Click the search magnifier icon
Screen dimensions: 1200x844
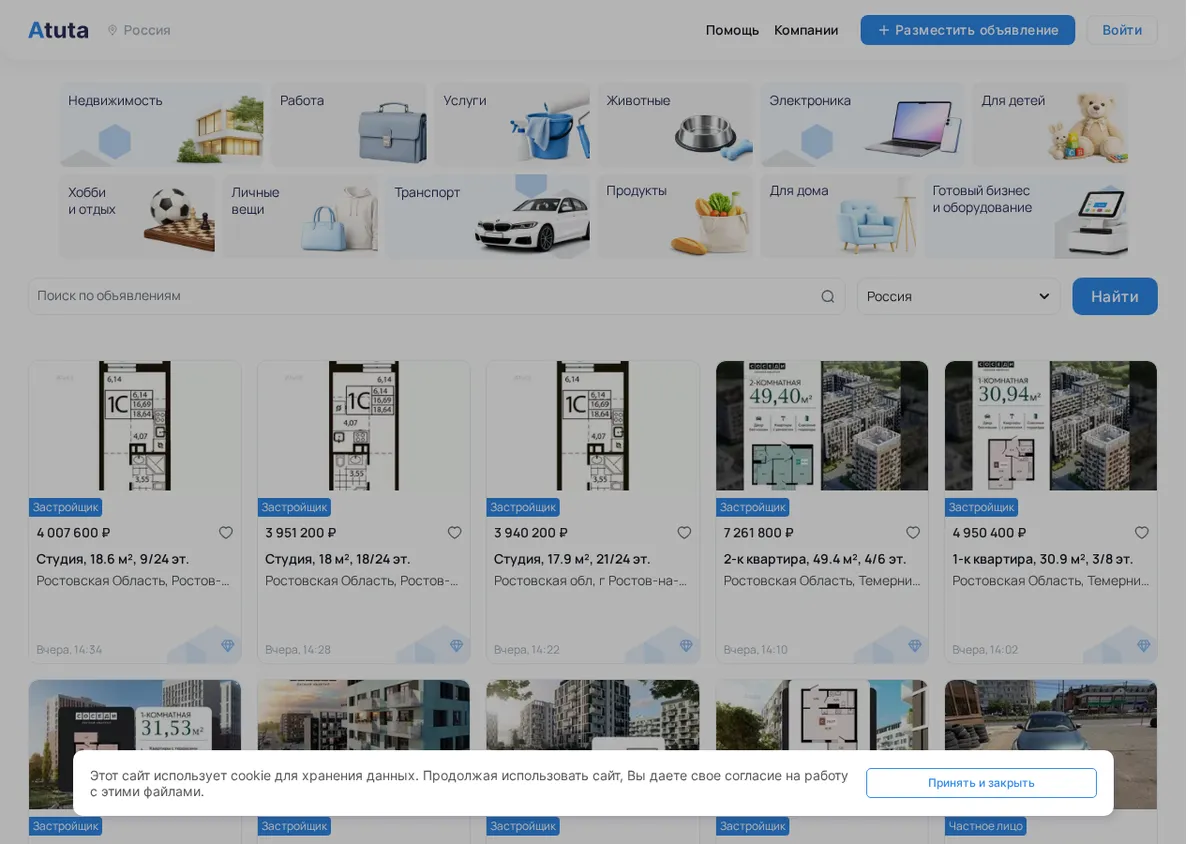pos(827,296)
